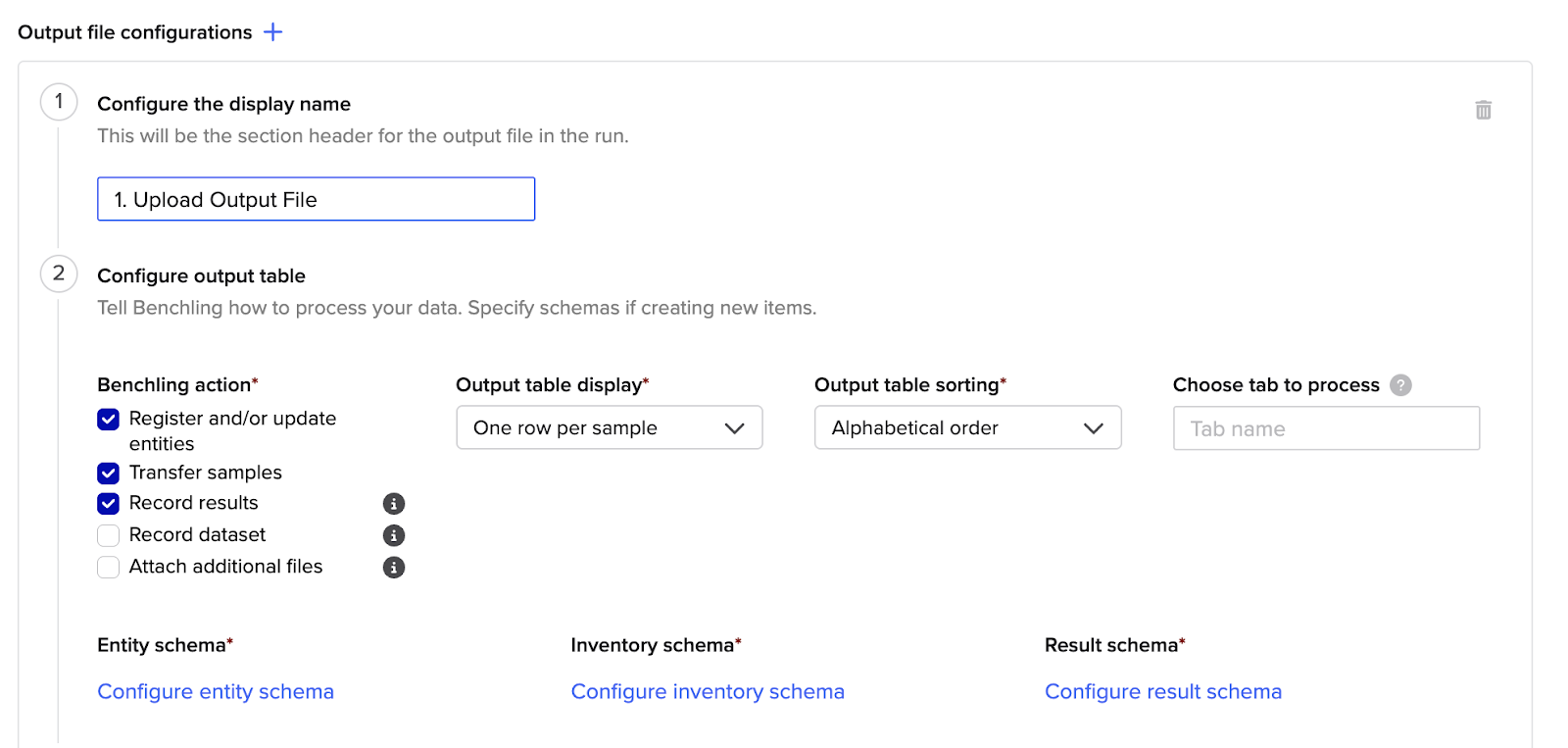Follow the Configure inventory schema link

(x=707, y=692)
